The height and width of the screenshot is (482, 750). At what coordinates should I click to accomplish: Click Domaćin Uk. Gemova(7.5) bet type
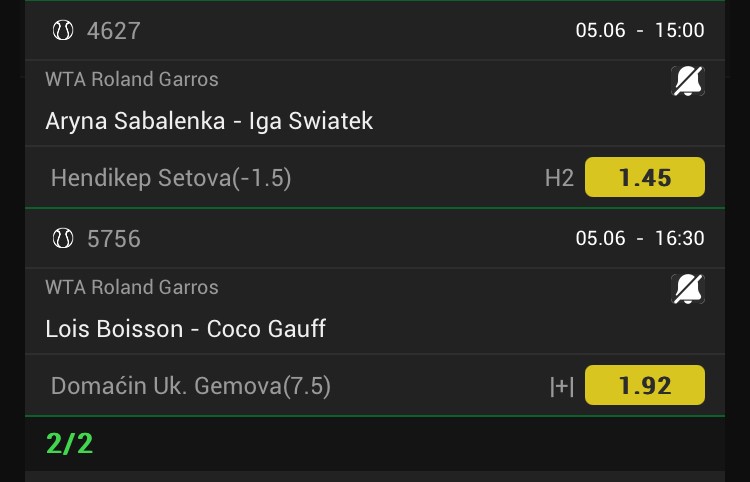click(x=191, y=386)
